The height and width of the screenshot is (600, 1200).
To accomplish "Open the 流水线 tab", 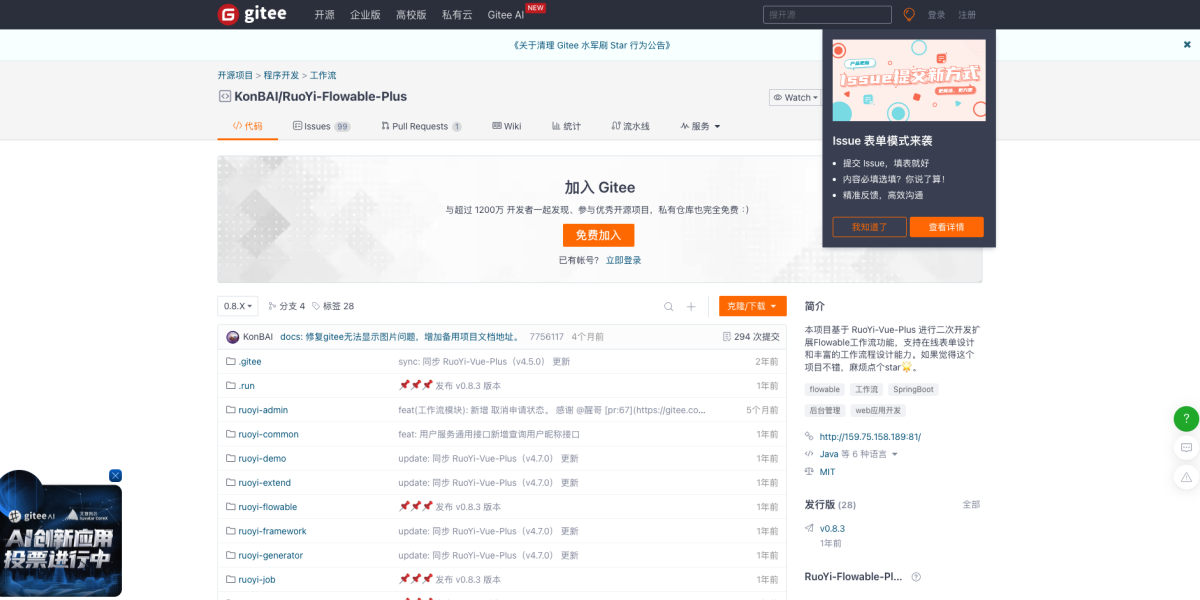I will coord(630,126).
